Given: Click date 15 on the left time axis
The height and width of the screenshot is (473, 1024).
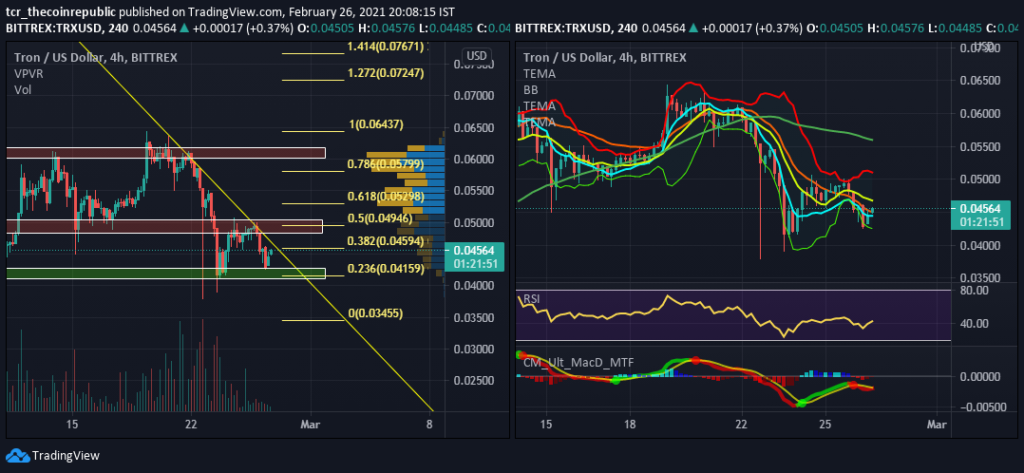Looking at the screenshot, I should (x=72, y=424).
